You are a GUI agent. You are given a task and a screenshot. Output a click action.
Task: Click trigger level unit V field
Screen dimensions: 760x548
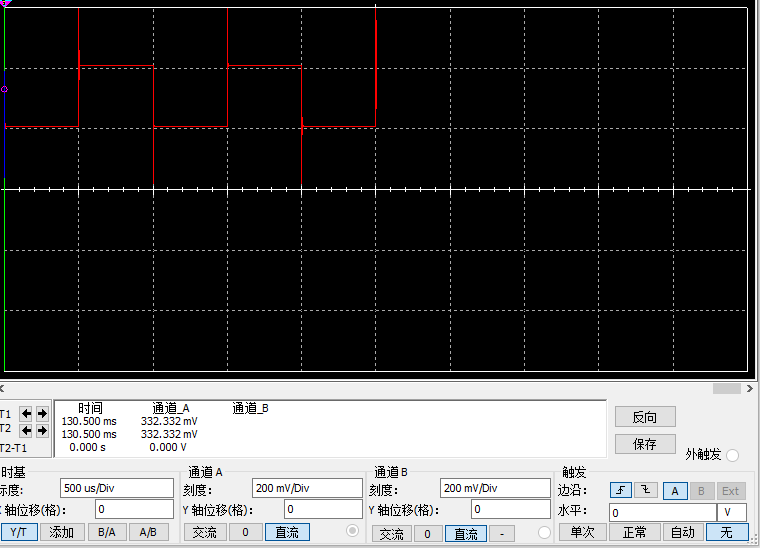click(x=732, y=513)
